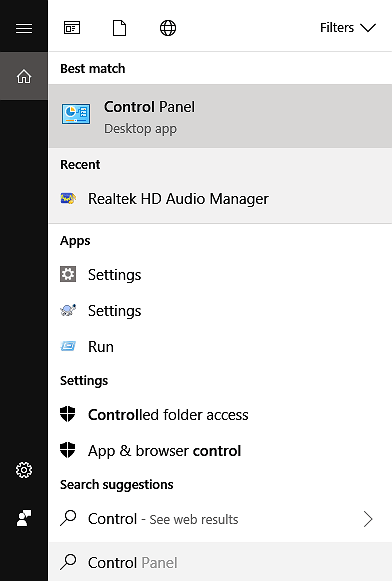Screen dimensions: 392x581
Task: Launch Realtek HD Audio Manager from Recent
Action: (220, 199)
